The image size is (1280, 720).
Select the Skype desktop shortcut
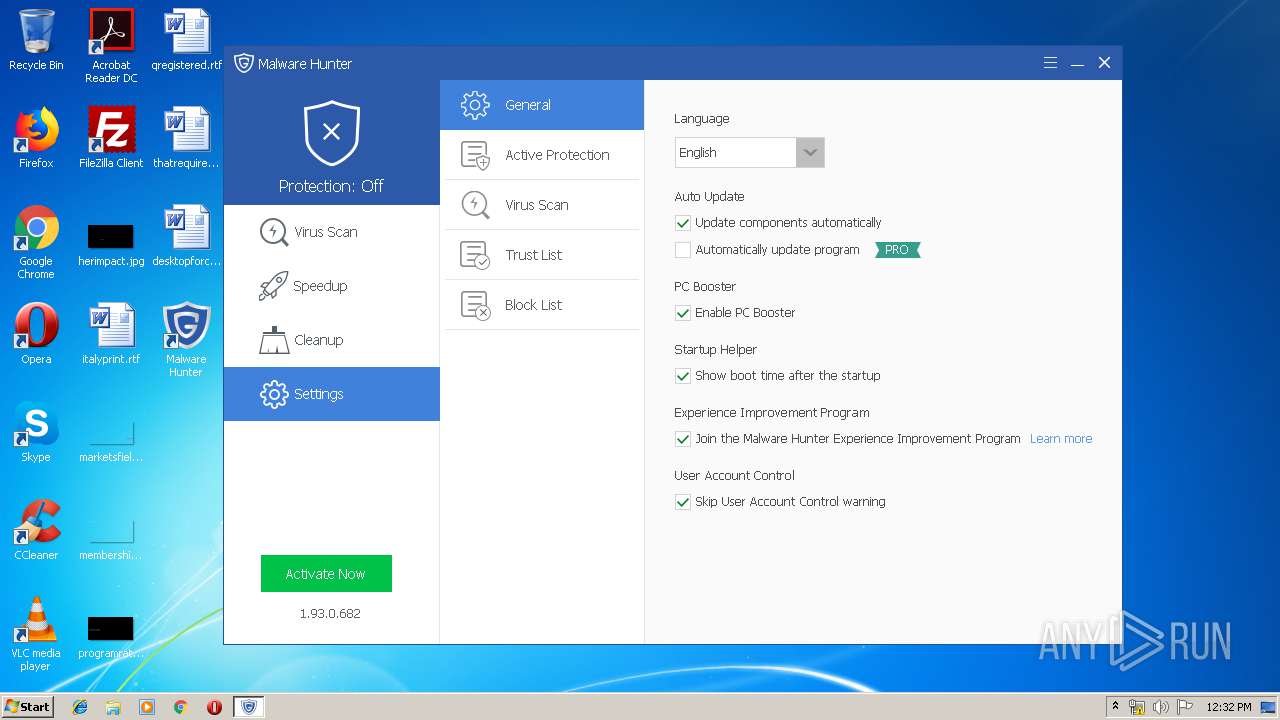point(36,431)
